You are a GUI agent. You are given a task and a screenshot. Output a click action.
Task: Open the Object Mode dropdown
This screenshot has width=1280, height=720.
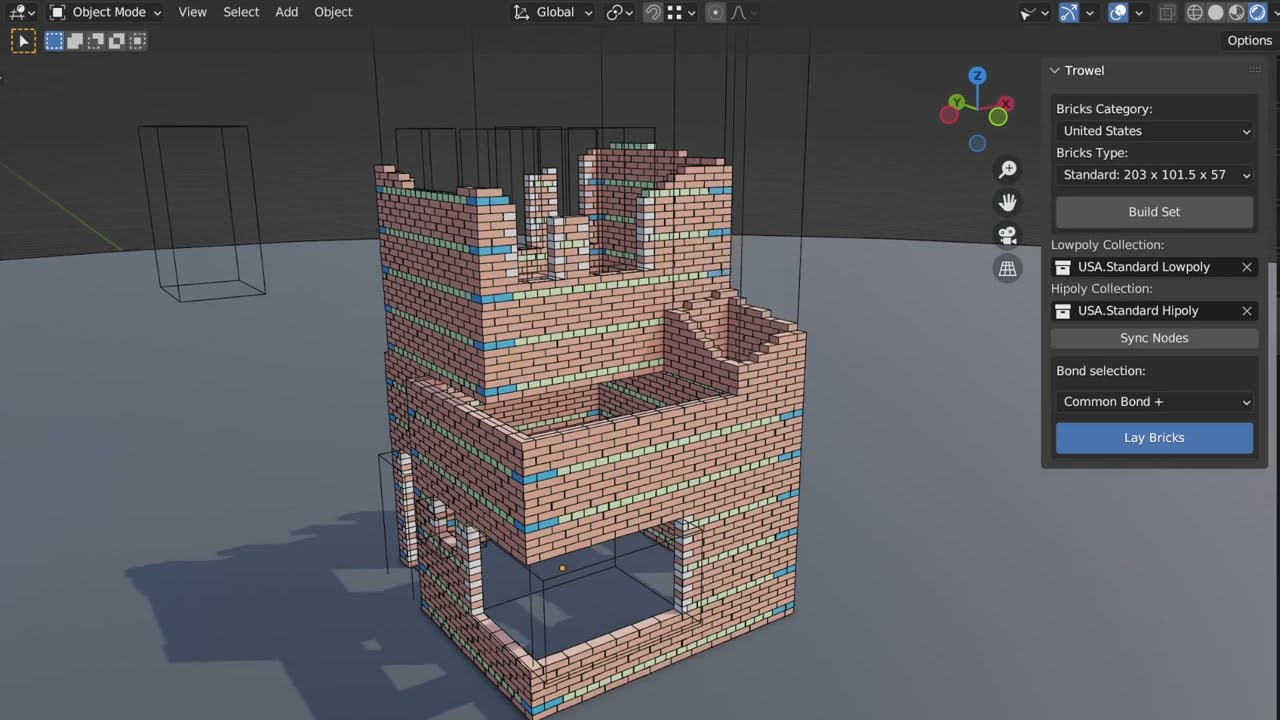(x=104, y=12)
